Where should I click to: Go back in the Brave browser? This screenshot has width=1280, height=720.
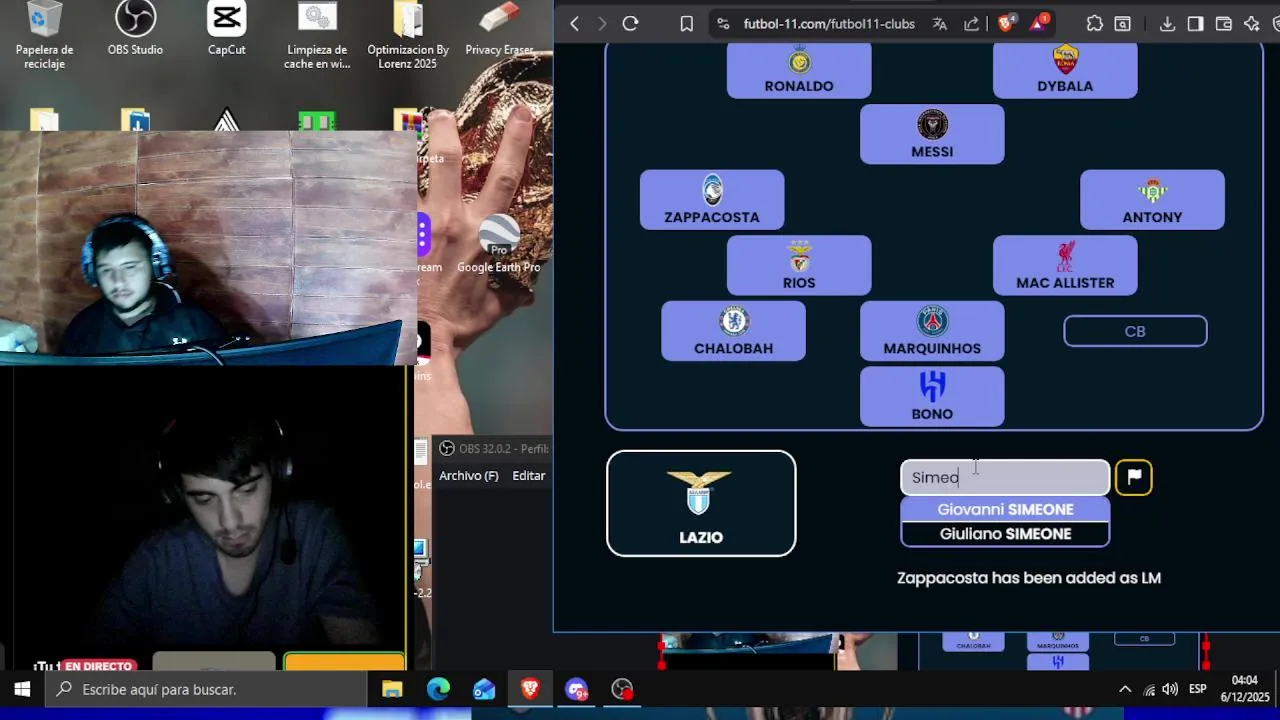[x=574, y=24]
